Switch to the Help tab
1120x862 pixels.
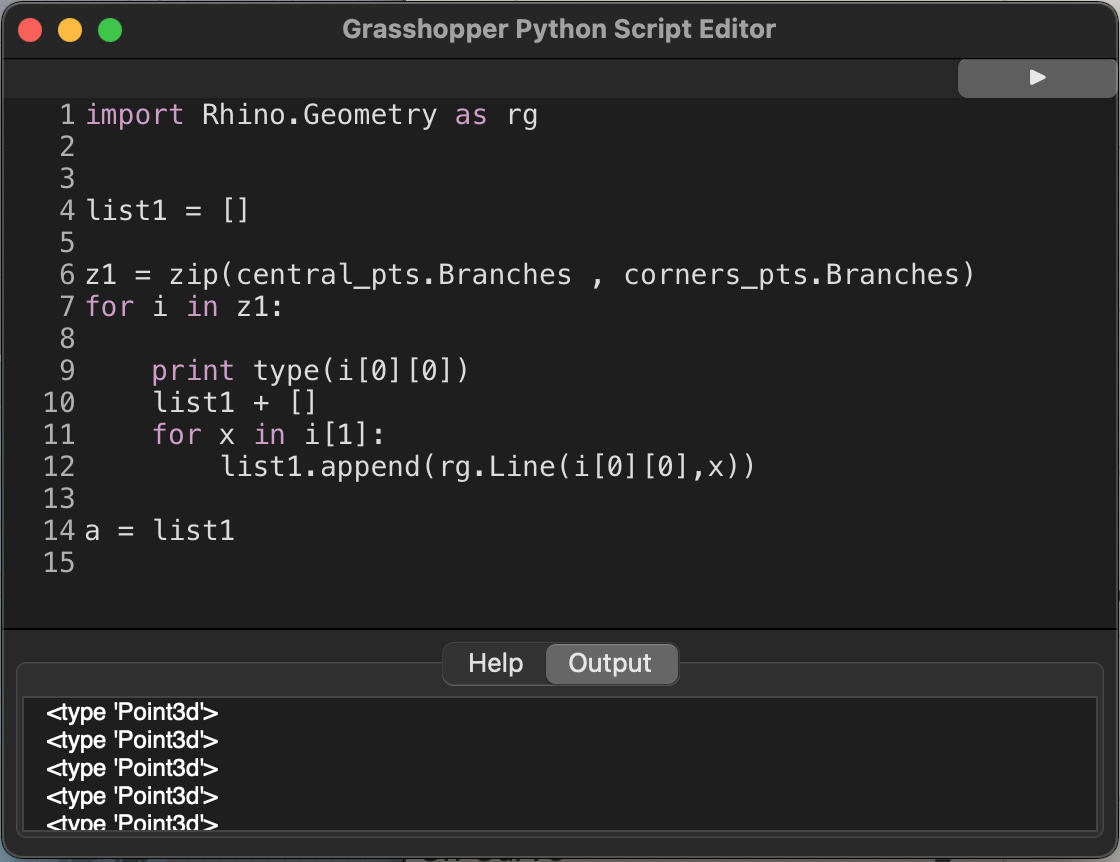[496, 663]
